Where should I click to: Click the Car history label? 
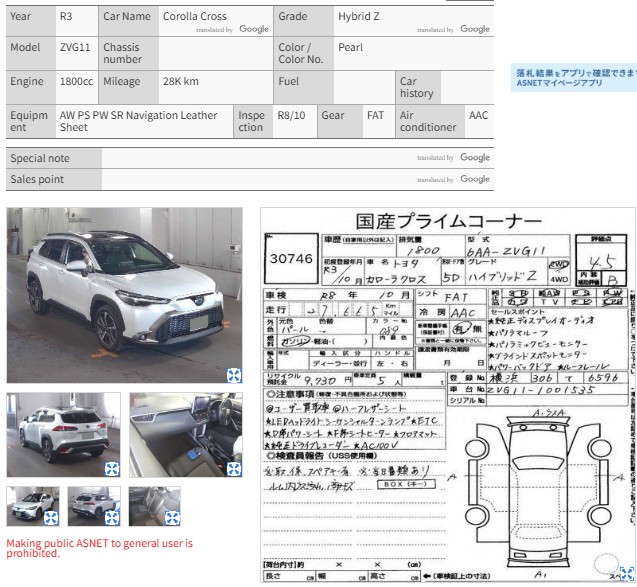(416, 87)
